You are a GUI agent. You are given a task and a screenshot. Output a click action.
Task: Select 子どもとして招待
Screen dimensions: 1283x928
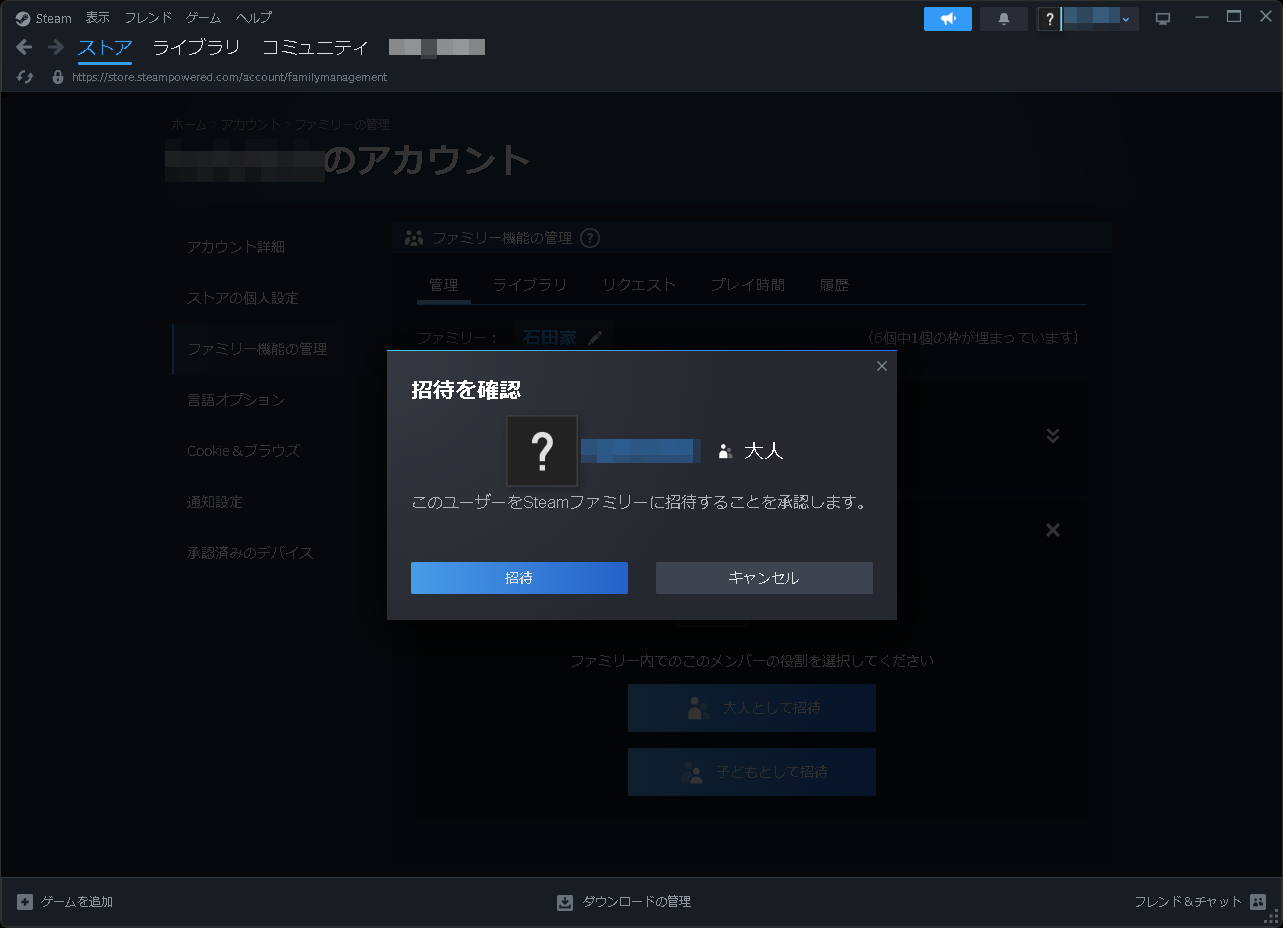751,771
